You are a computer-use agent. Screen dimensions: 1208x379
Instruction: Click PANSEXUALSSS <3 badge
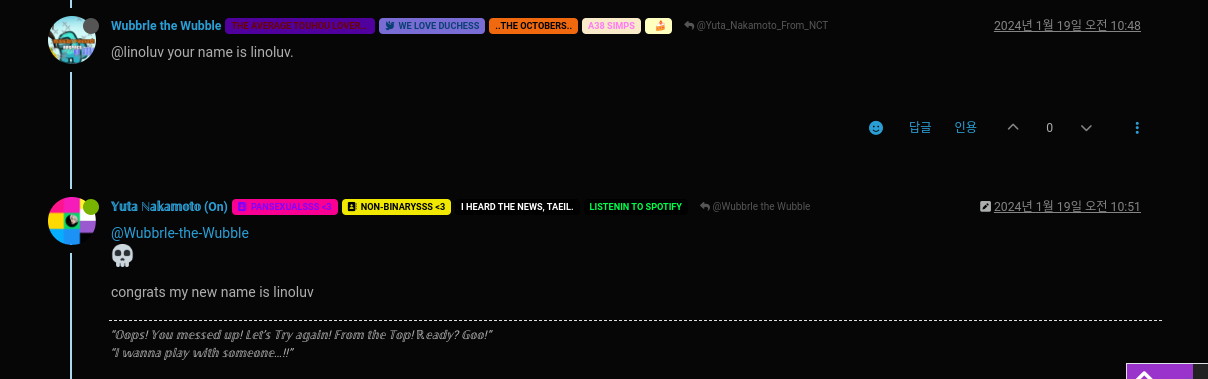pyautogui.click(x=285, y=207)
